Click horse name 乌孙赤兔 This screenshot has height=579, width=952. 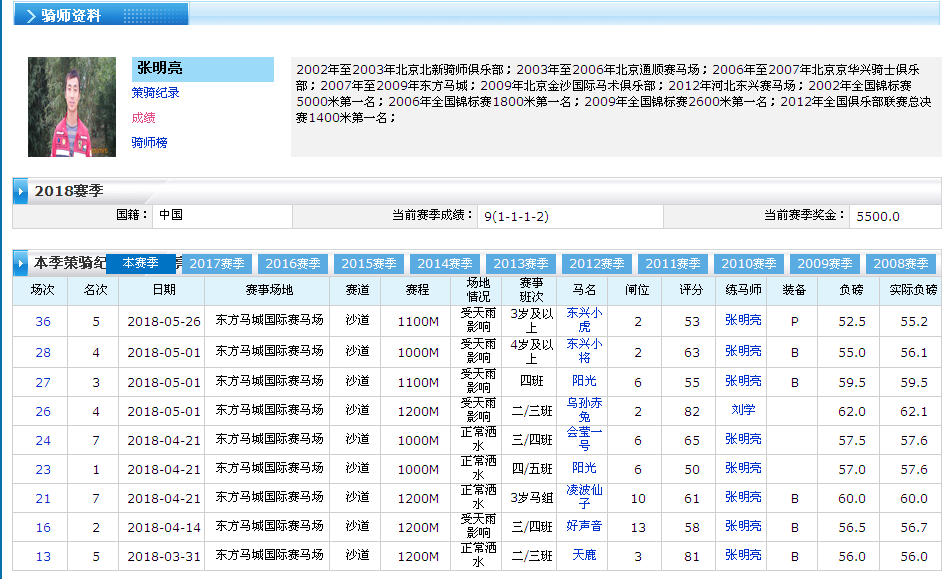click(x=584, y=410)
